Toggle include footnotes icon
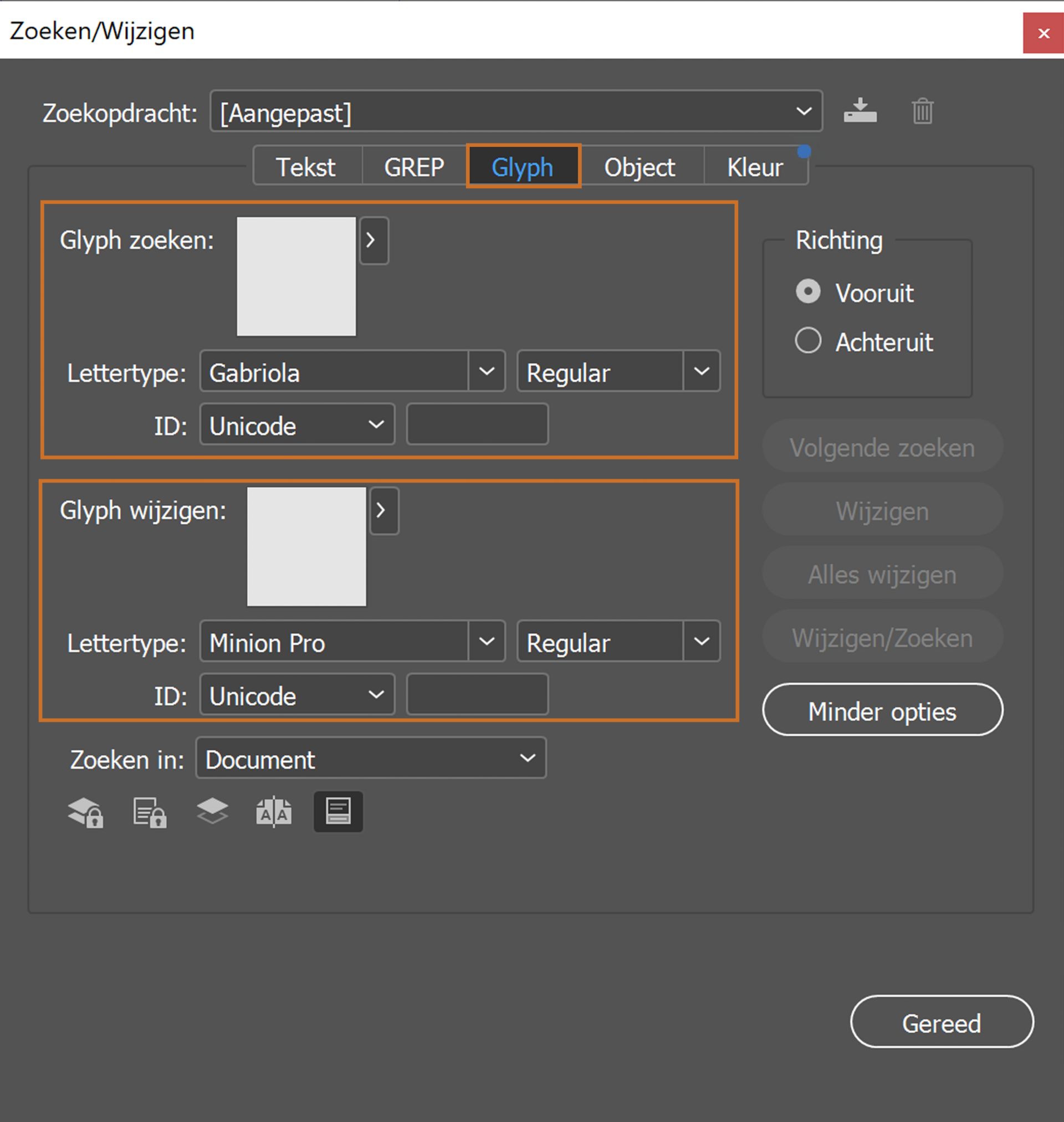 click(338, 811)
